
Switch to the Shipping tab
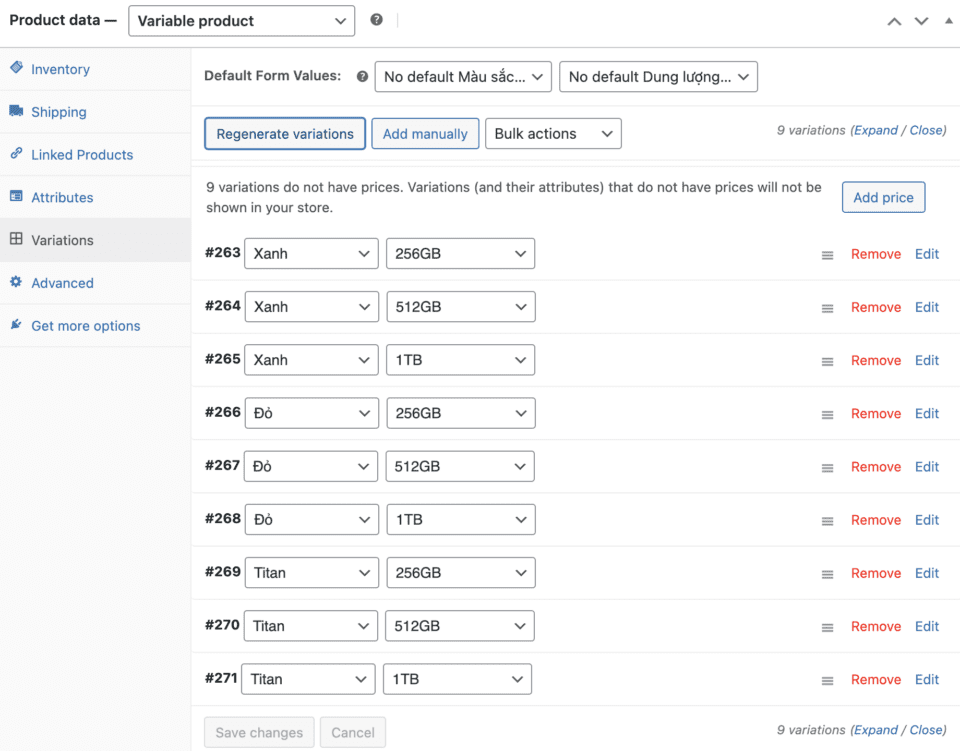[95, 112]
